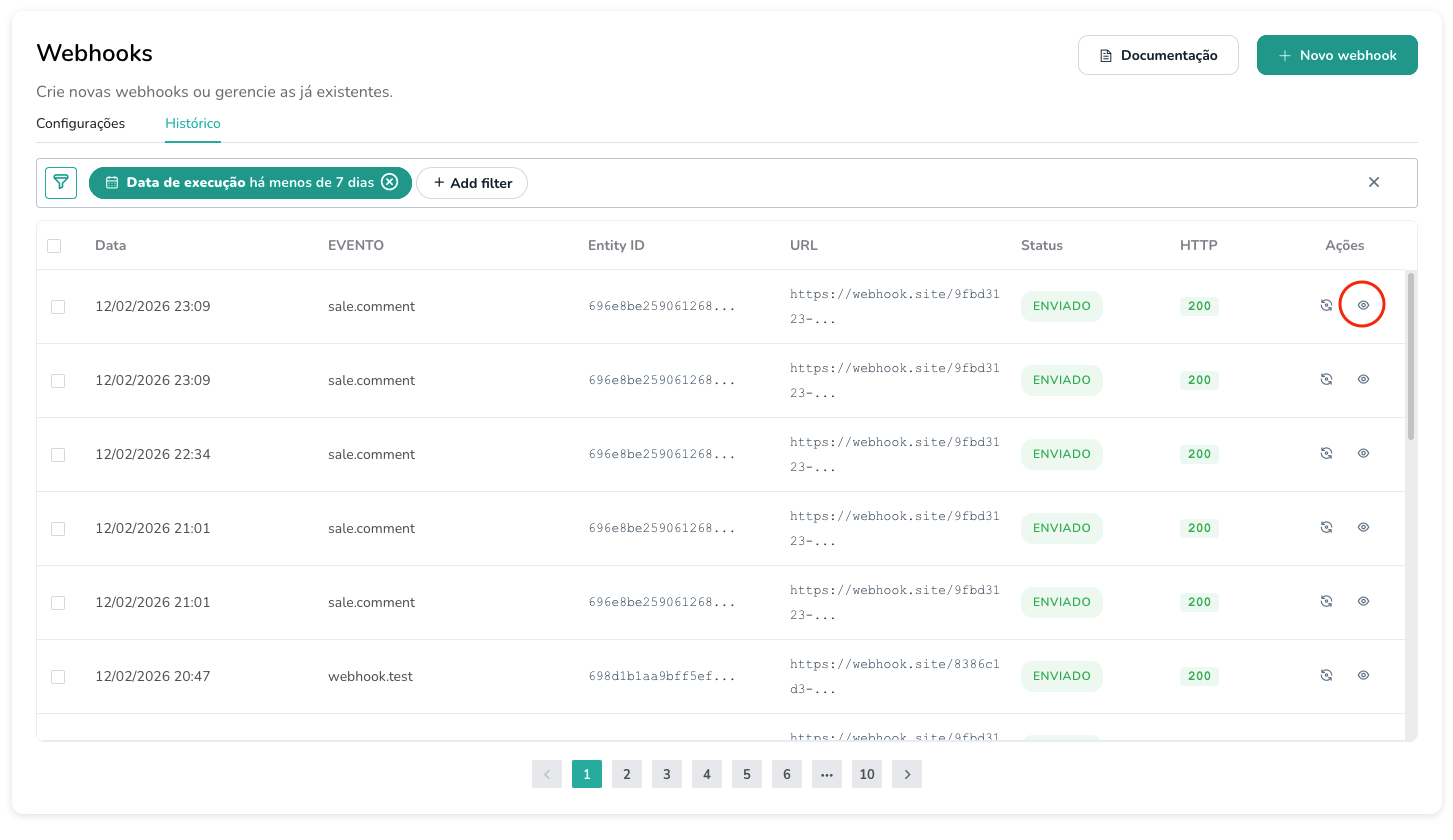
Task: Retry the first sale.comment webhook delivery
Action: click(1326, 305)
